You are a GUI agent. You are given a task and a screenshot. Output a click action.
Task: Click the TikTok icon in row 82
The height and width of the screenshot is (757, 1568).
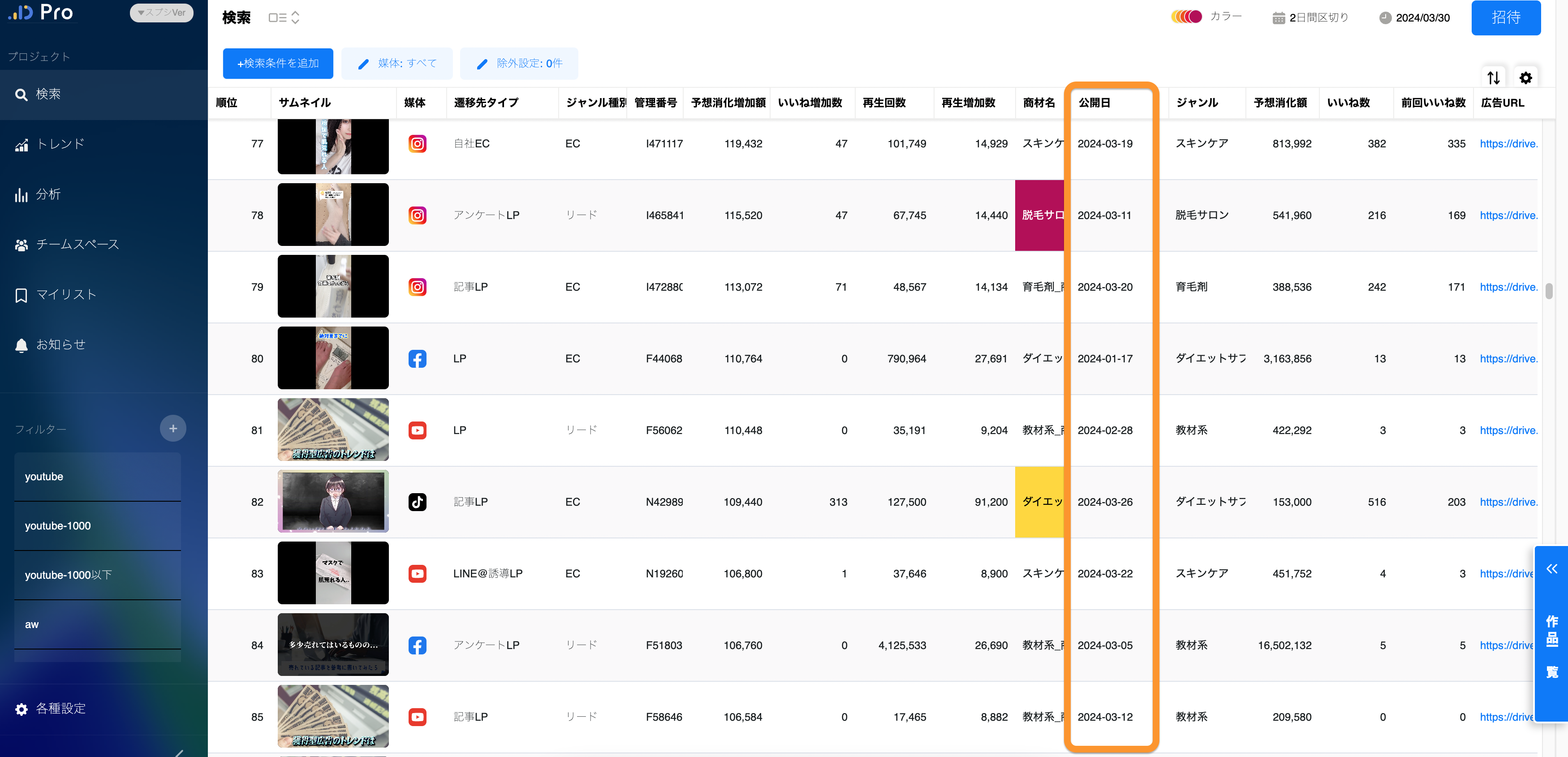pyautogui.click(x=417, y=502)
